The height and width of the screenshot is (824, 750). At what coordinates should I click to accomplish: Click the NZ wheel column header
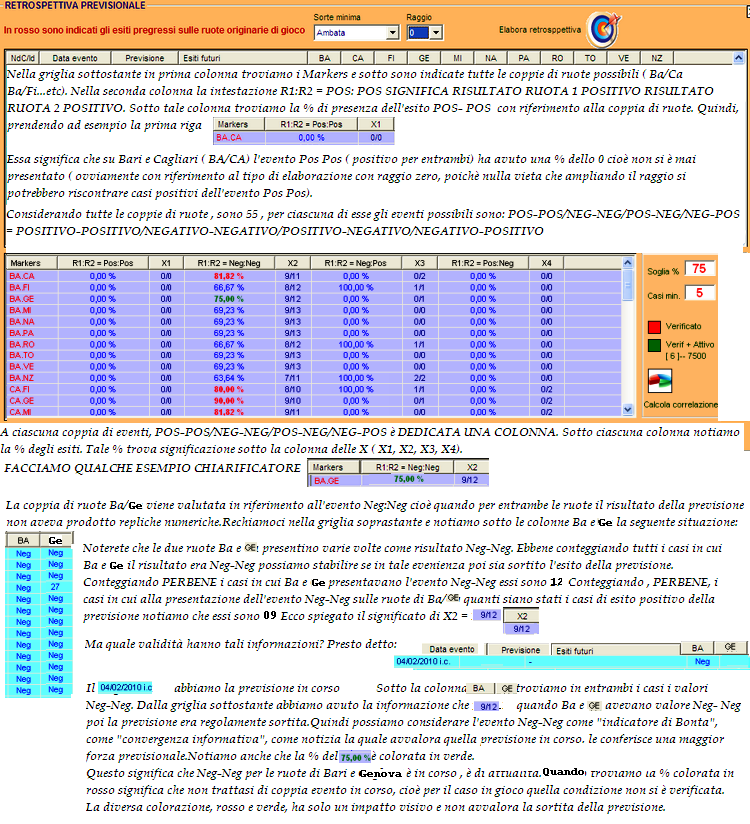click(x=657, y=58)
